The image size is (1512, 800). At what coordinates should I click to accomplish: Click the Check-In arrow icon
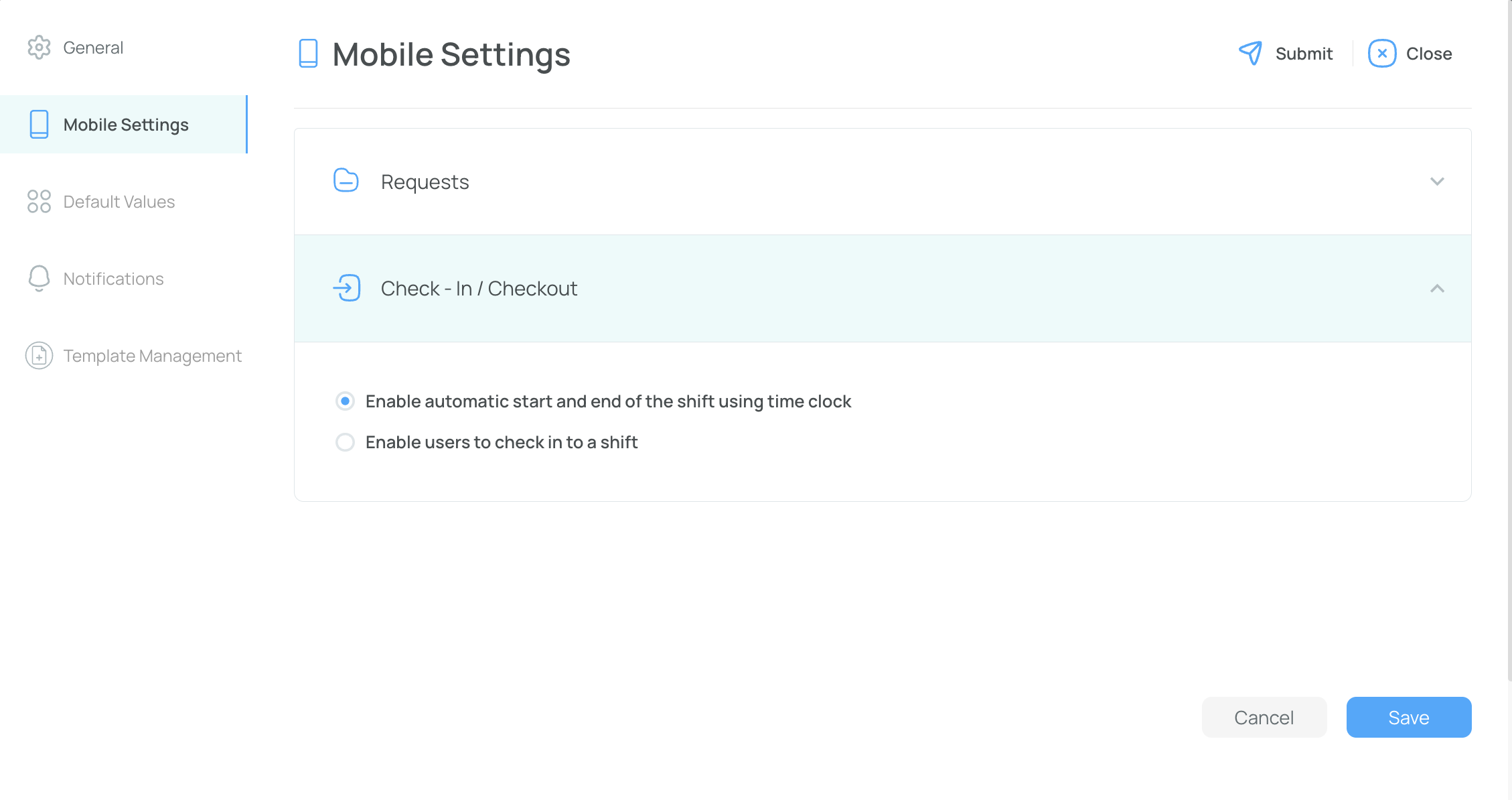(347, 288)
